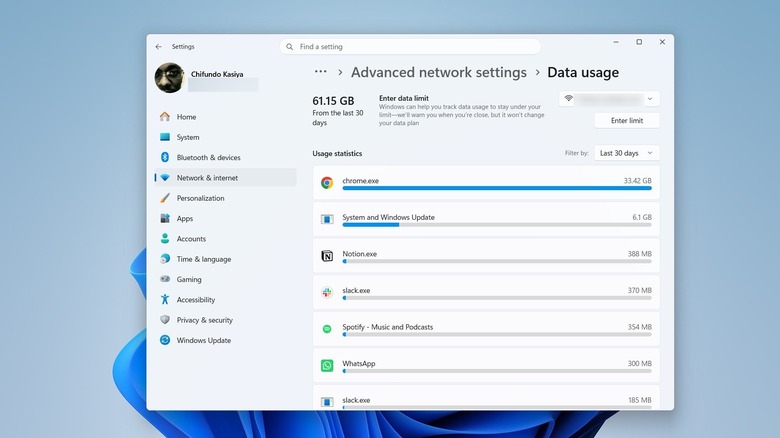Viewport: 780px width, 438px height.
Task: Open Accessibility settings
Action: point(225,300)
